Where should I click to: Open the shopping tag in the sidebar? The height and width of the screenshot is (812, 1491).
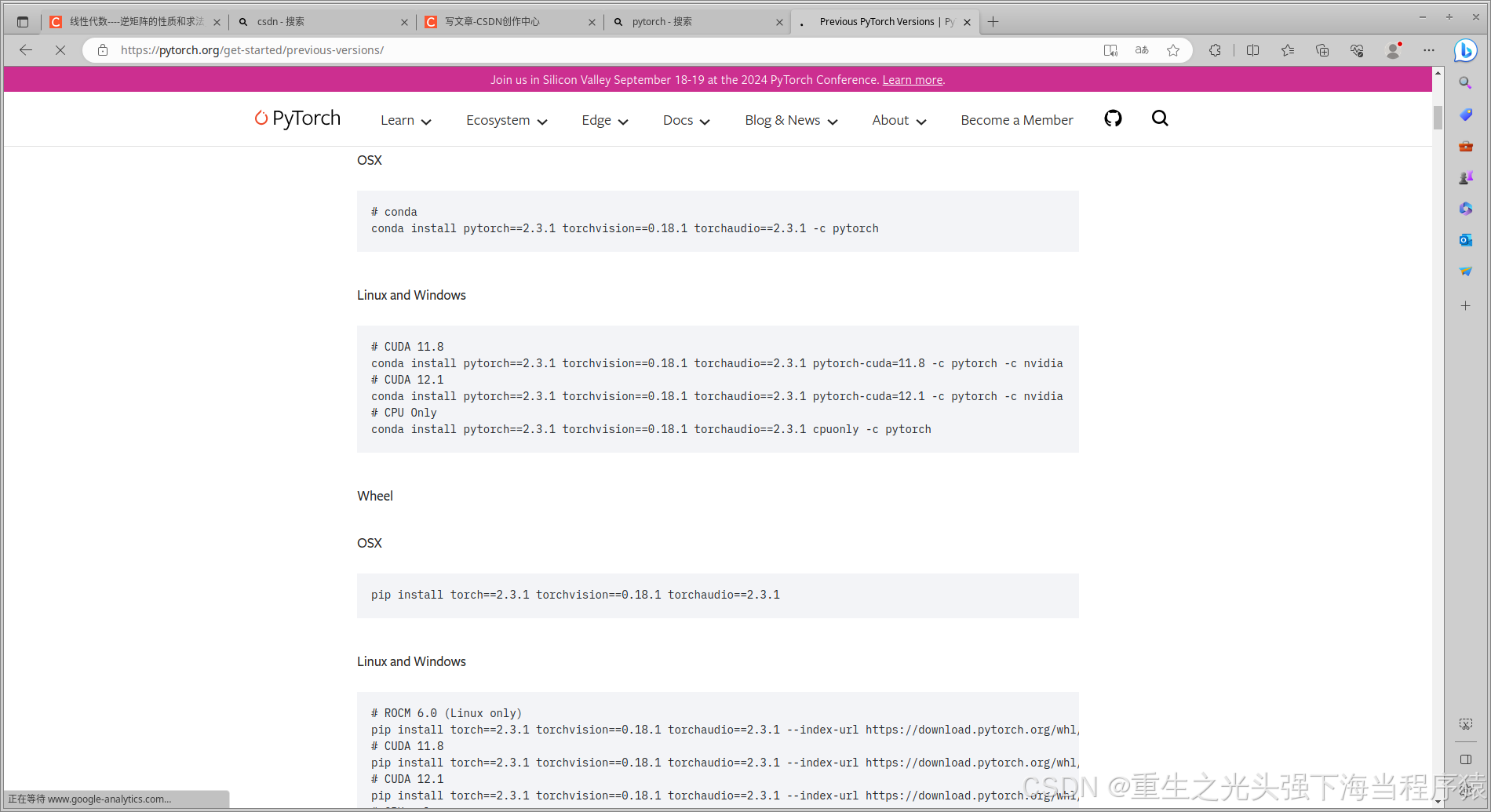pyautogui.click(x=1464, y=115)
